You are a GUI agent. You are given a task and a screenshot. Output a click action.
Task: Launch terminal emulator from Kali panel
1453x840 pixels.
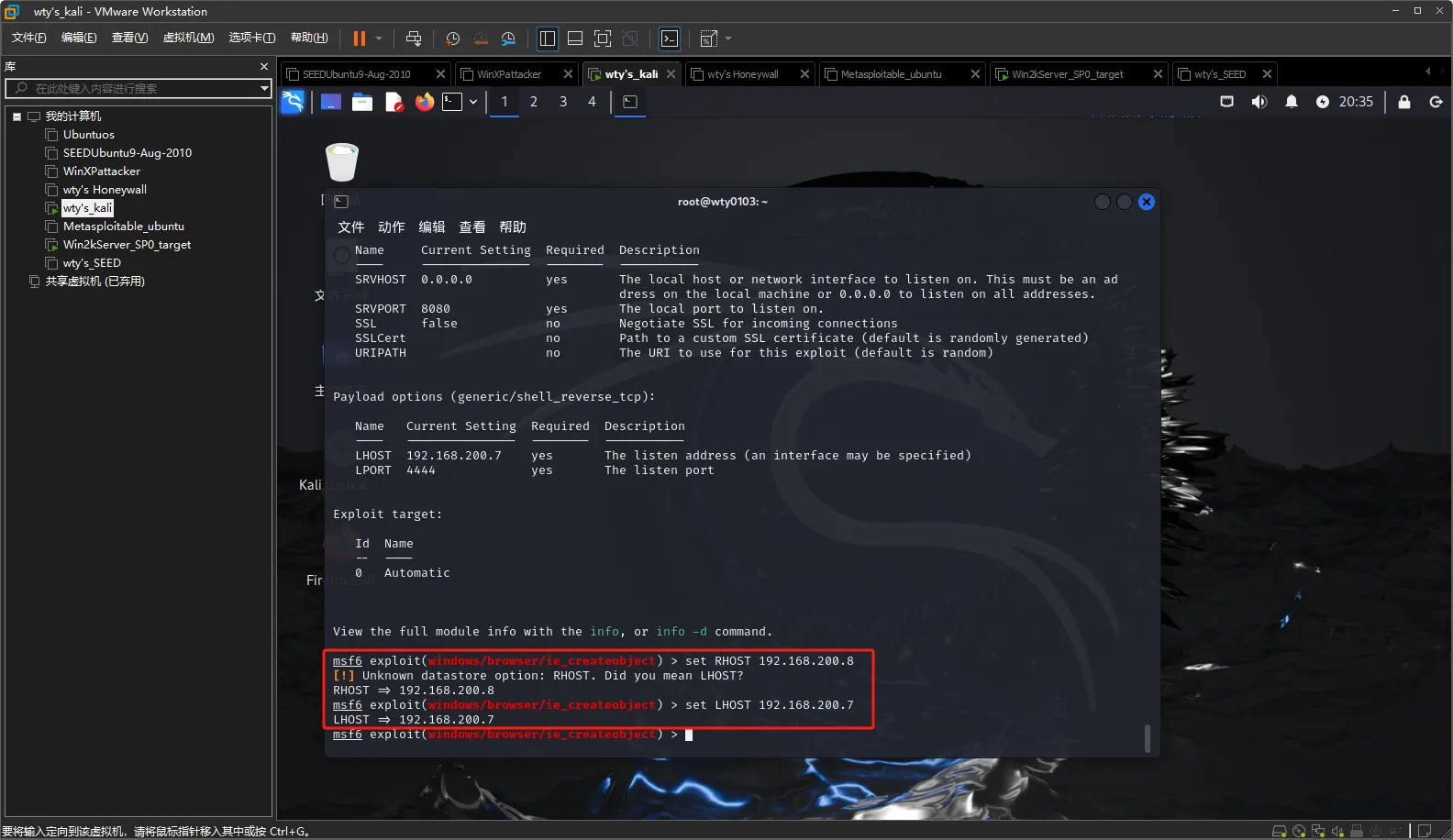pyautogui.click(x=452, y=102)
